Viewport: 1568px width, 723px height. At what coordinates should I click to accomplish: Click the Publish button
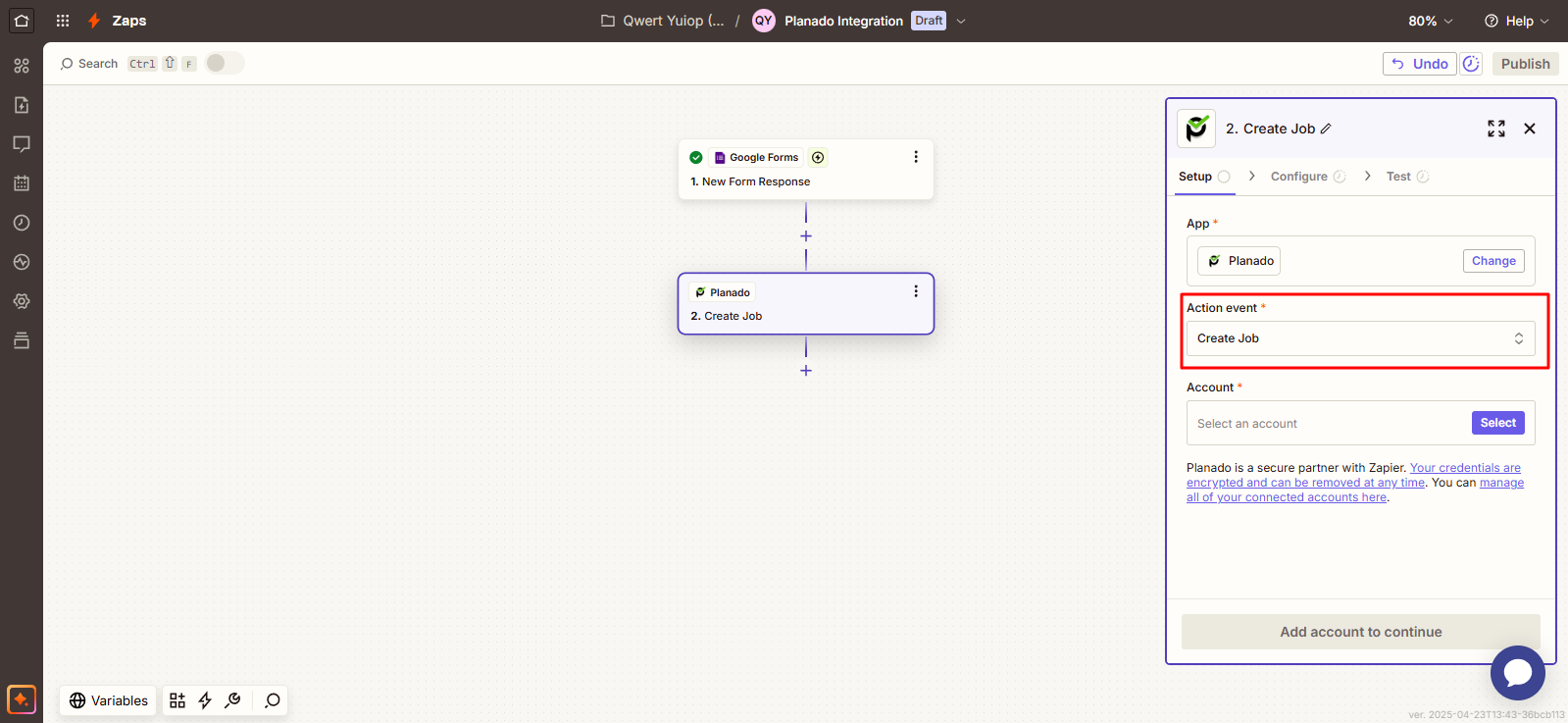pos(1525,64)
